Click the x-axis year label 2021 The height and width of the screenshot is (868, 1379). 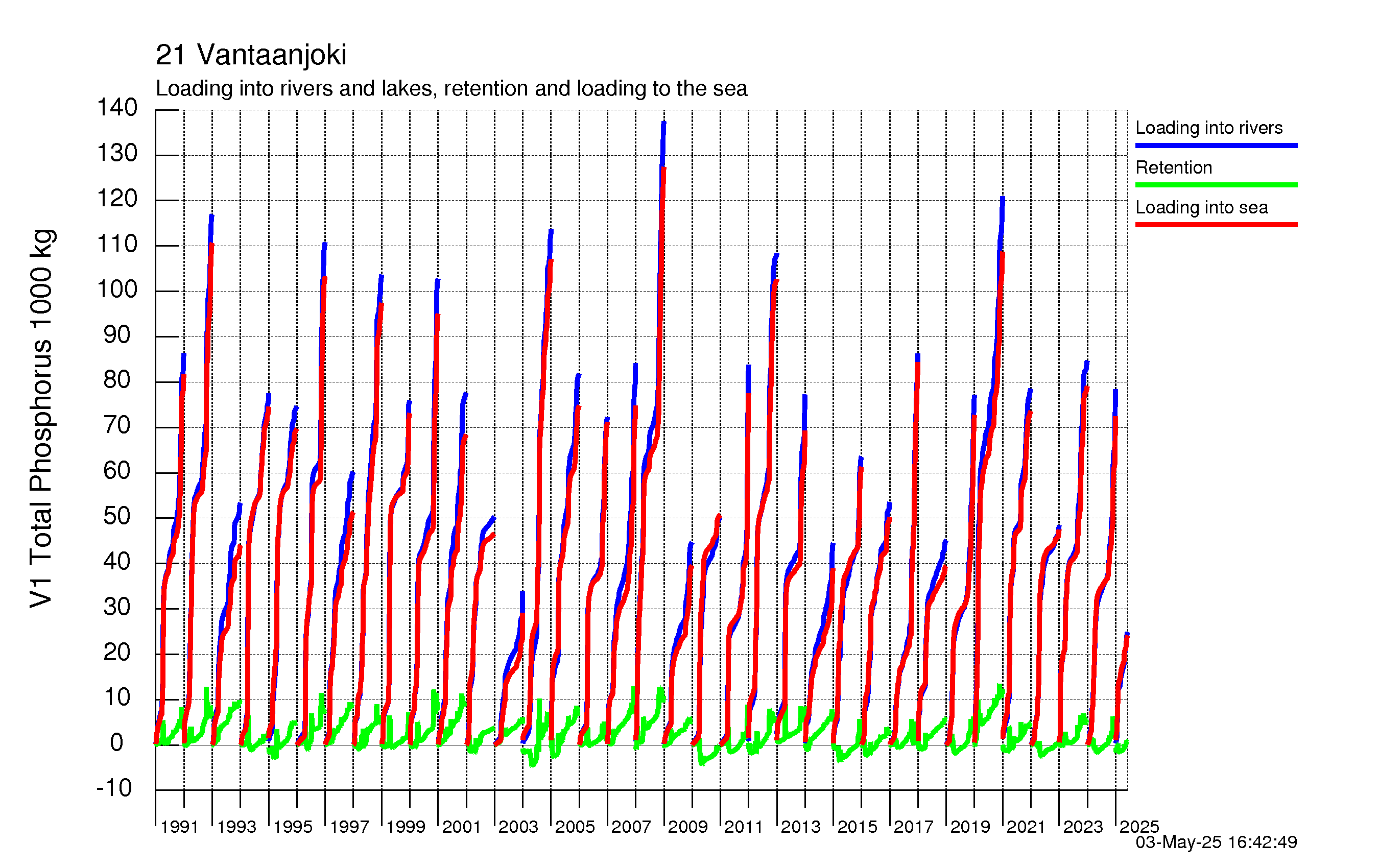pos(1026,827)
